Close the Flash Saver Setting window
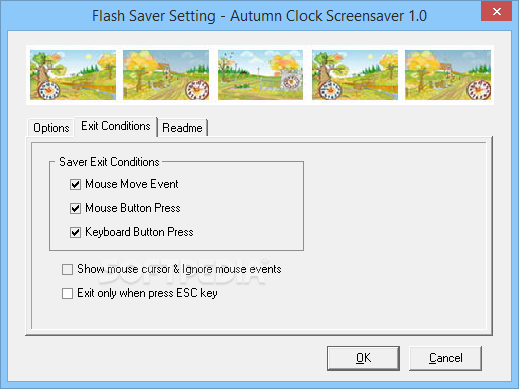519x389 pixels. [497, 12]
